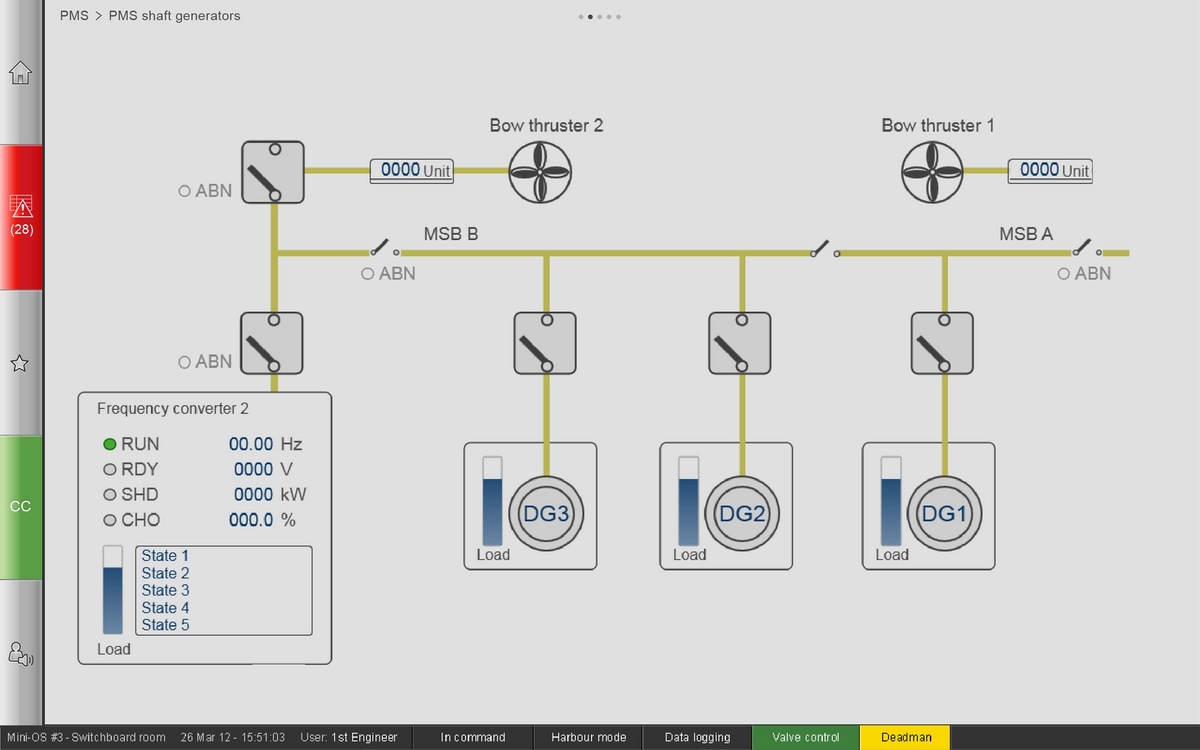Click the page indicator dots at top
The width and height of the screenshot is (1200, 750).
pyautogui.click(x=600, y=17)
